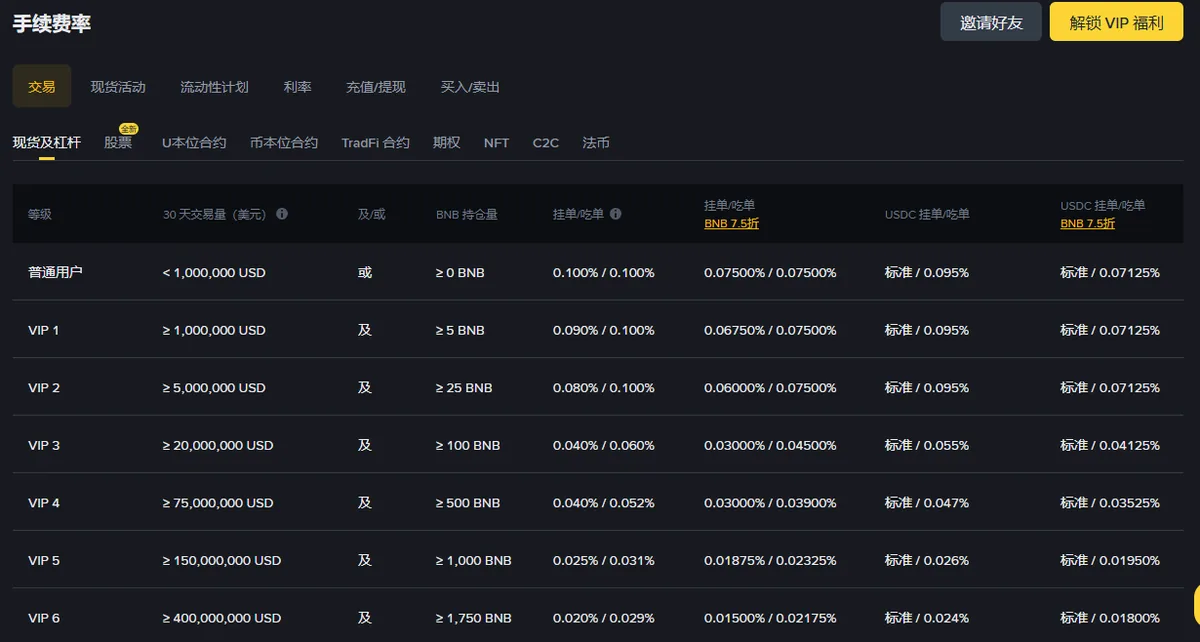The width and height of the screenshot is (1200, 642).
Task: Select 现货及杠杆 sub-tab
Action: [47, 143]
